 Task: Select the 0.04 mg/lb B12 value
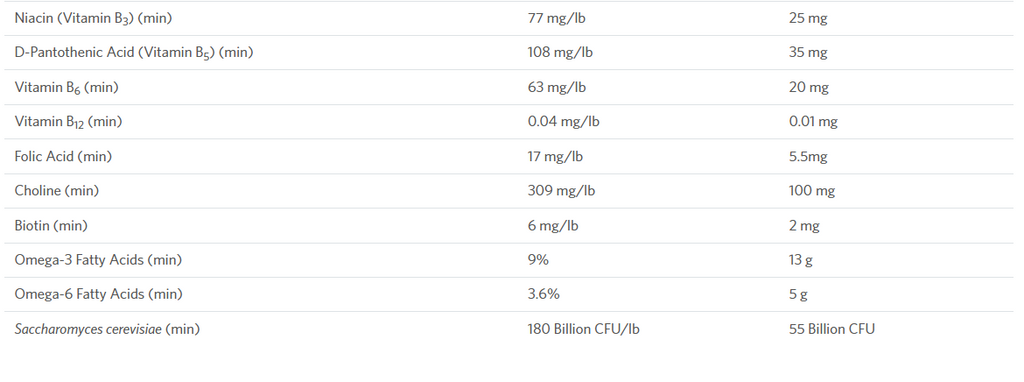click(563, 121)
